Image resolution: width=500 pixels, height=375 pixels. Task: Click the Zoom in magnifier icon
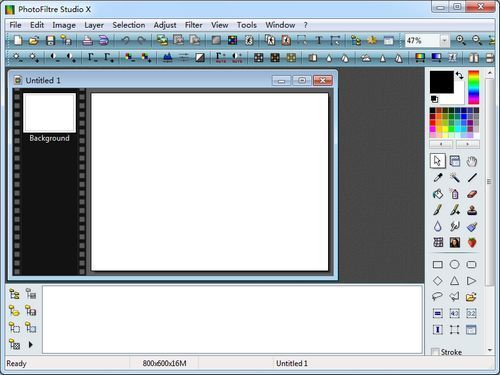(x=461, y=41)
